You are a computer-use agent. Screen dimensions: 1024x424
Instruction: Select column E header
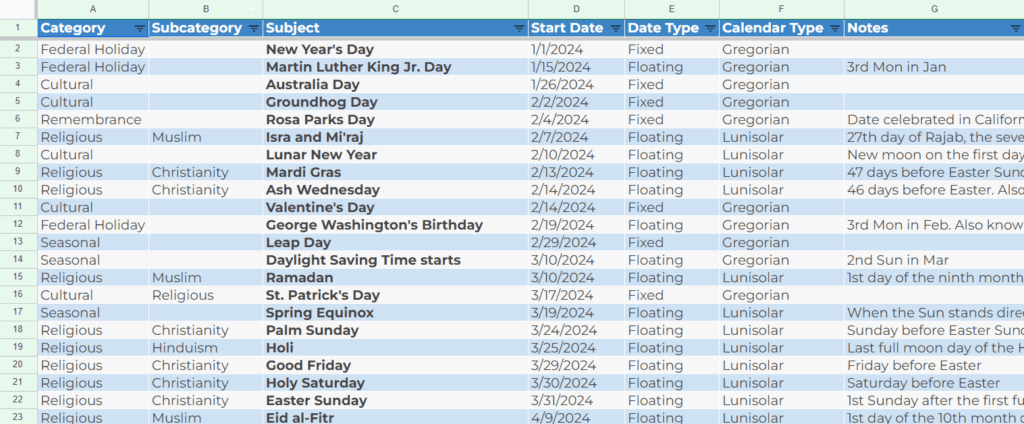[672, 9]
